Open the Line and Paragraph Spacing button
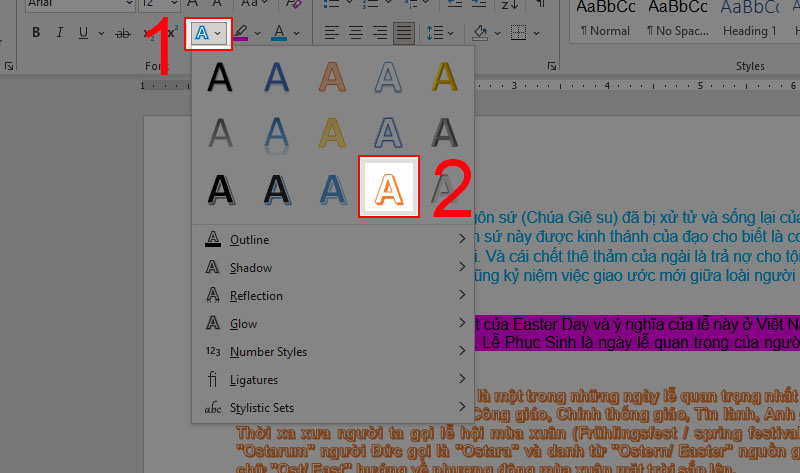 (x=433, y=33)
